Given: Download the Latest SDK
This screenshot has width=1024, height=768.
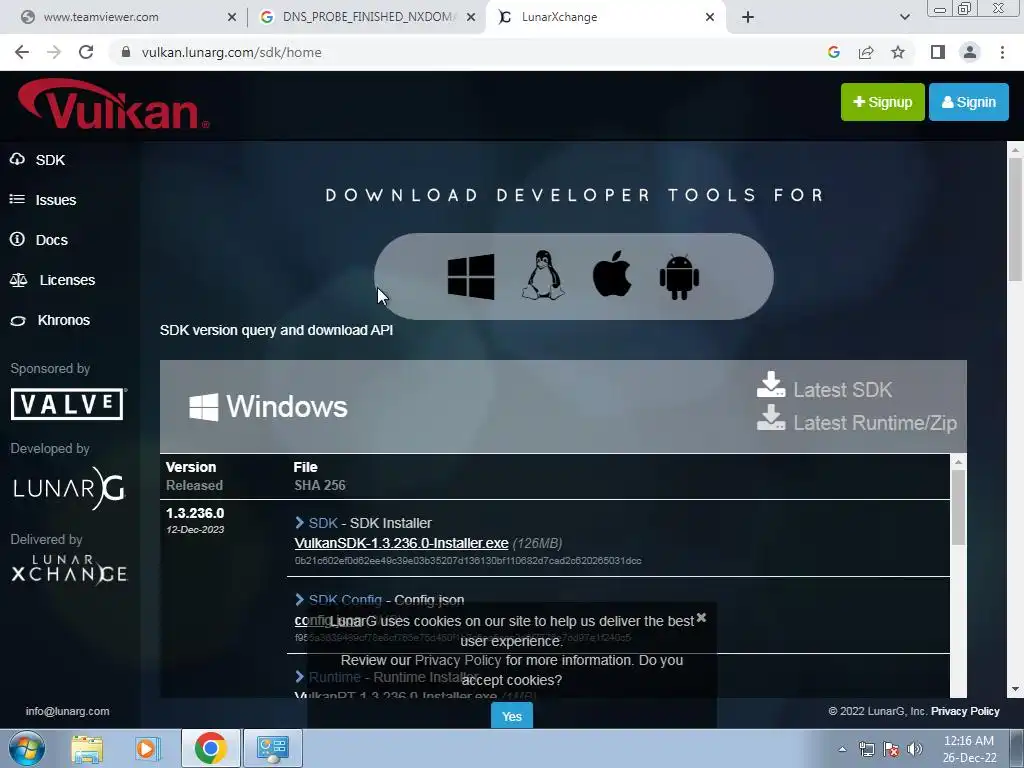Looking at the screenshot, I should [x=824, y=387].
